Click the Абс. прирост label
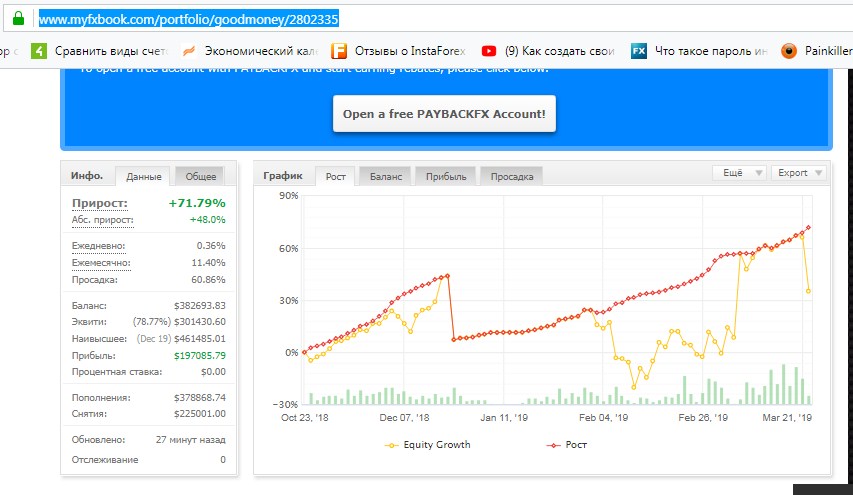Screen dimensions: 853x495 coord(102,220)
